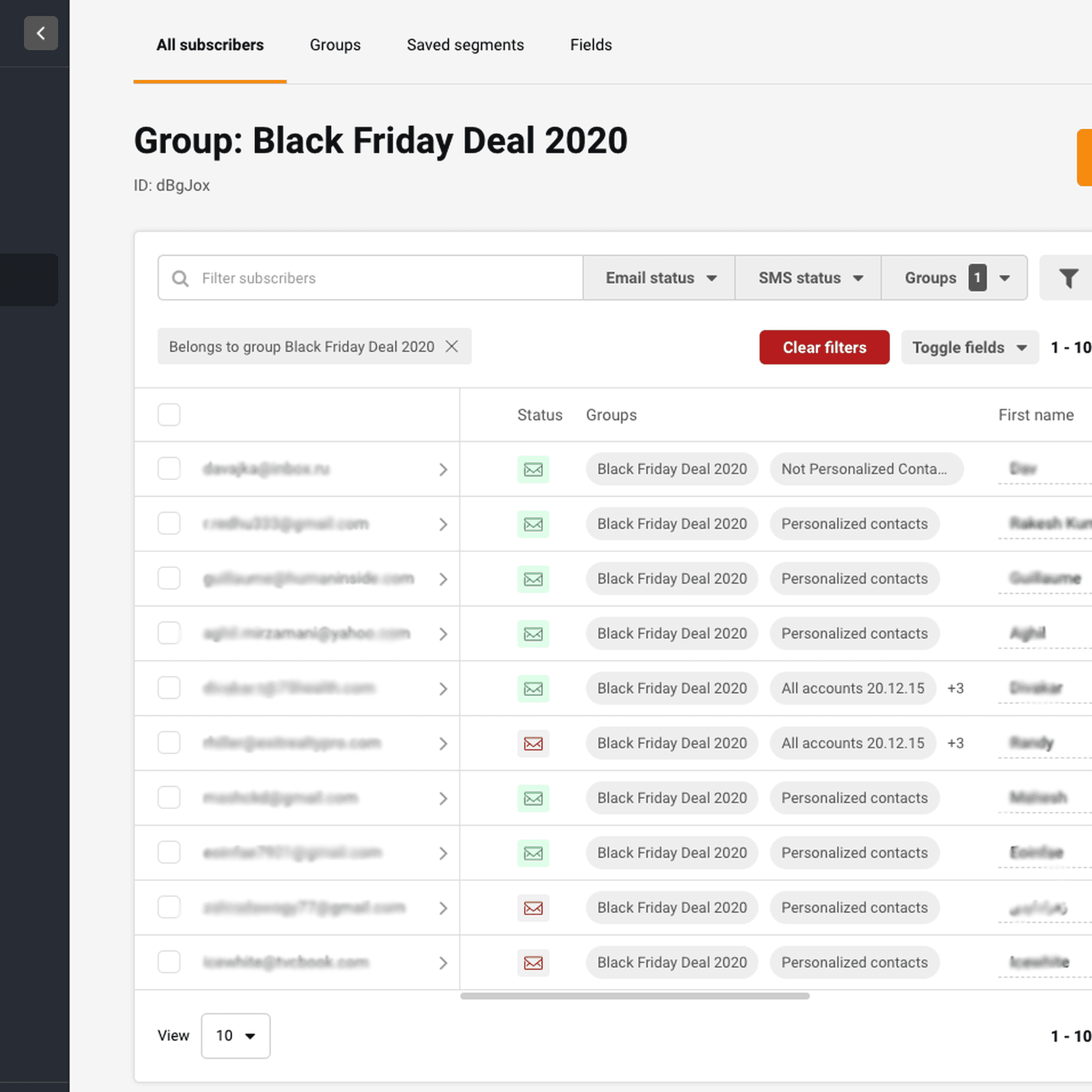Open the SMS status dropdown
This screenshot has width=1092, height=1092.
(809, 277)
